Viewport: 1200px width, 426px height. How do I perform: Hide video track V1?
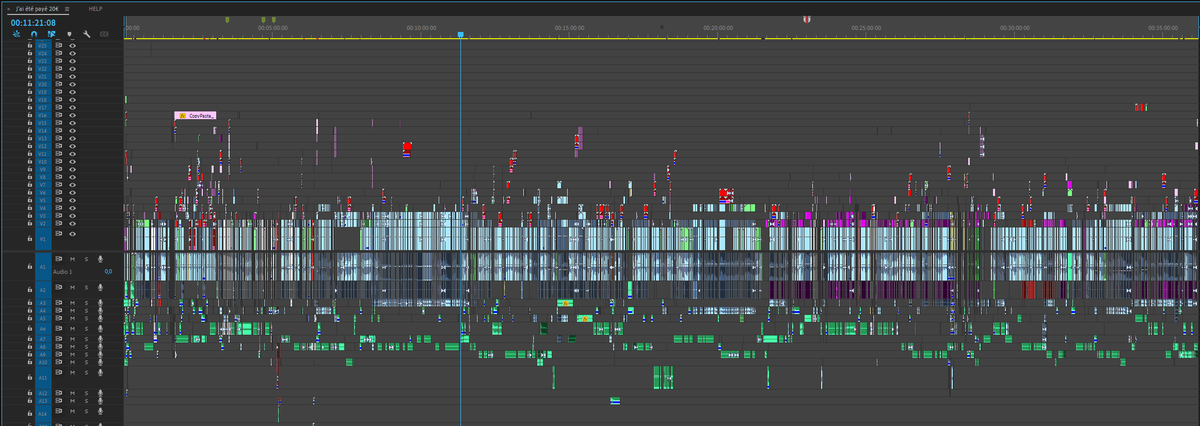click(72, 233)
